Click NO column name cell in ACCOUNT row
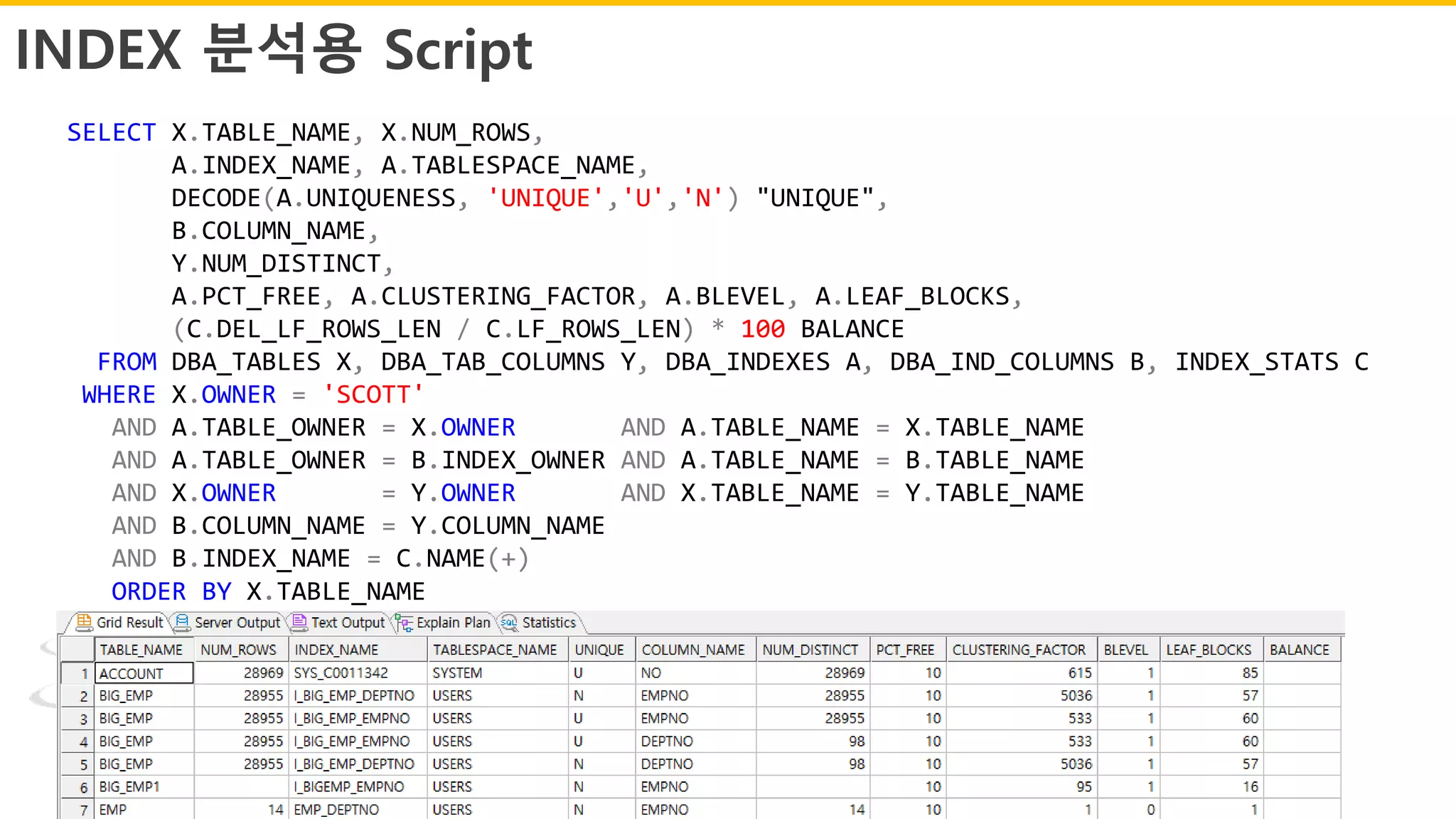Viewport: 1456px width, 819px height. coord(695,673)
